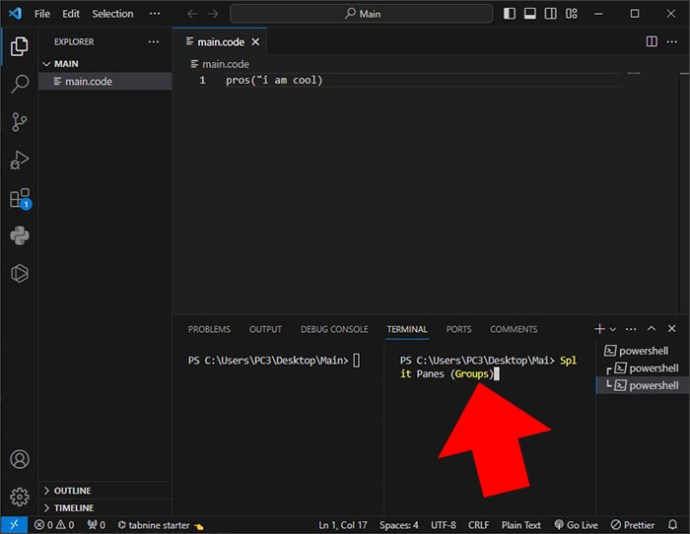Change indentation via Spaces: 4
This screenshot has height=534, width=690.
[399, 525]
